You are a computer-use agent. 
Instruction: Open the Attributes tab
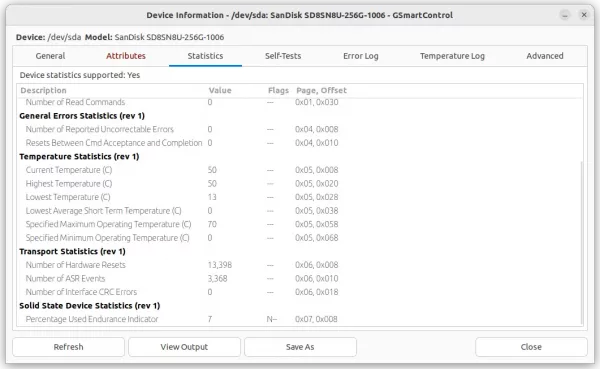point(126,56)
